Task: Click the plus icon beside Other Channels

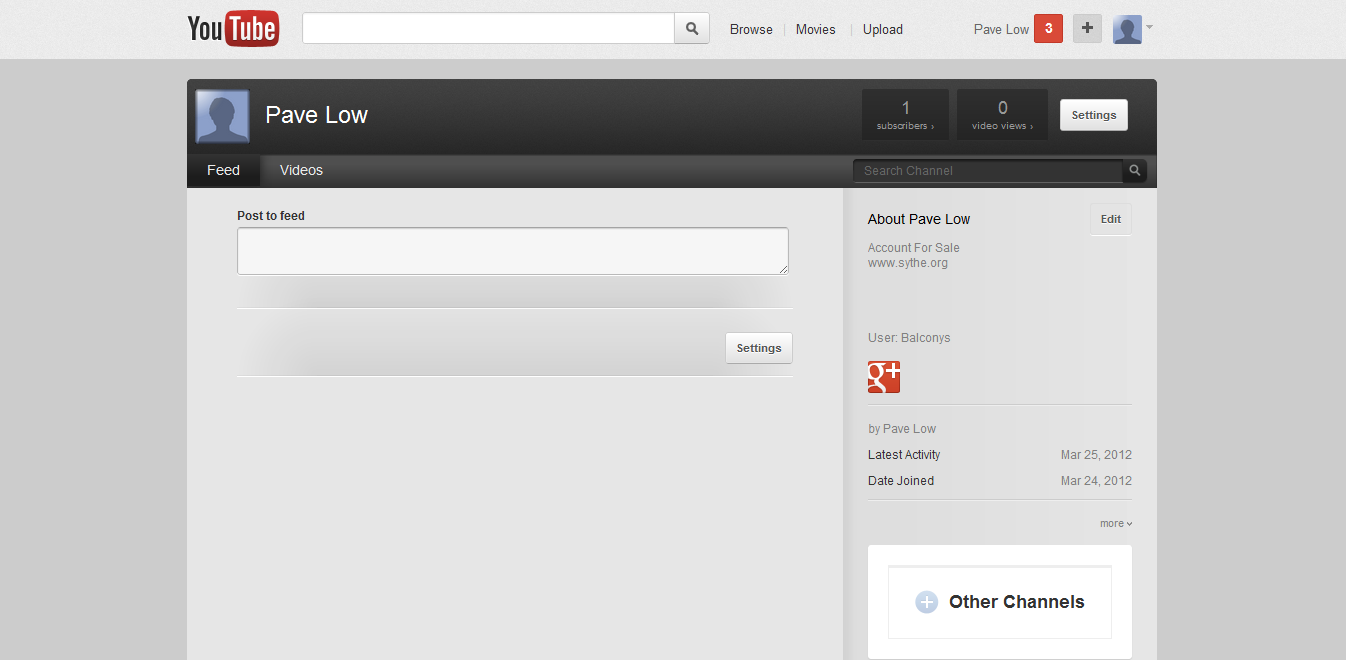Action: click(926, 602)
